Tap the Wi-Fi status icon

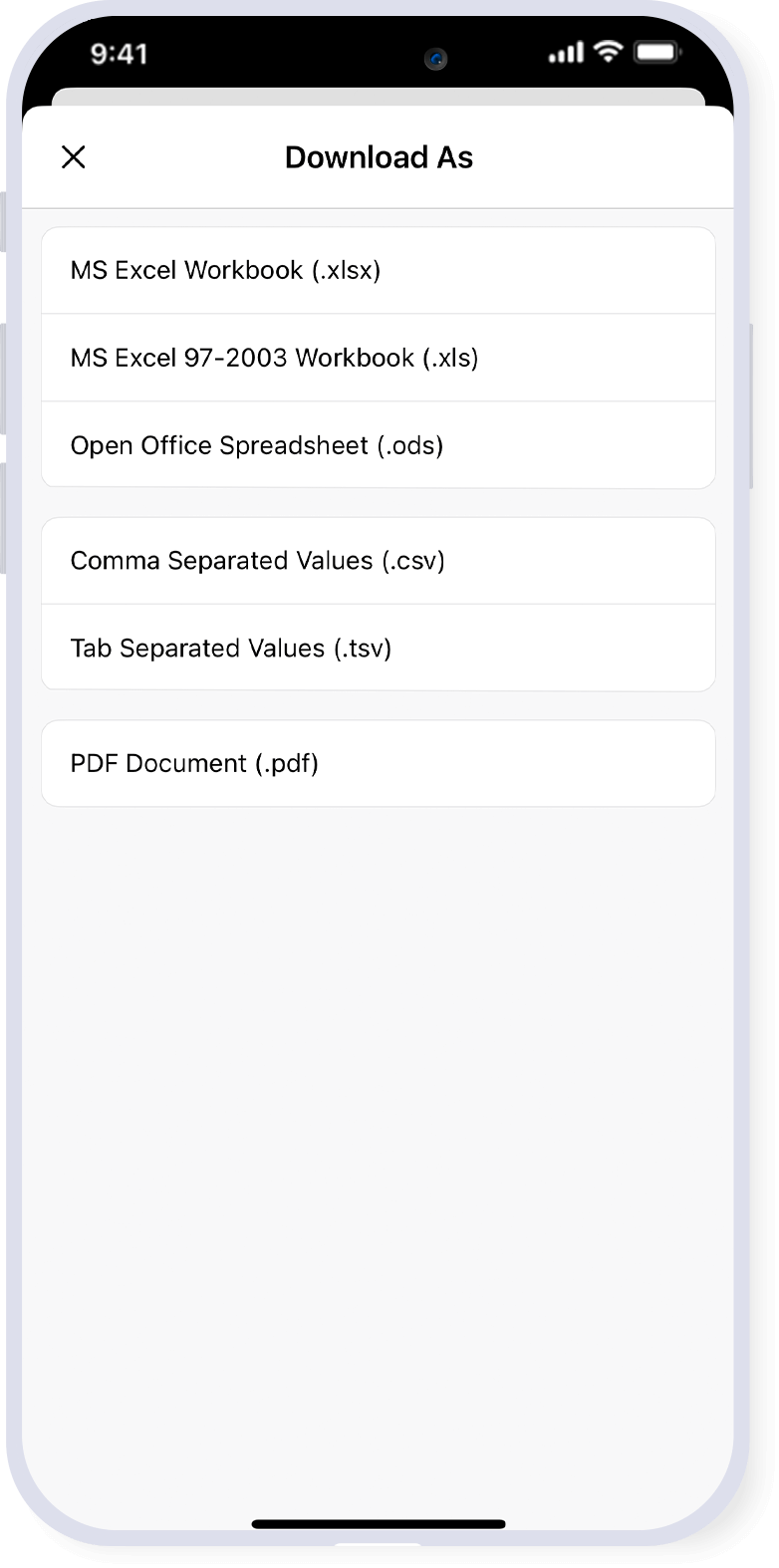(607, 52)
